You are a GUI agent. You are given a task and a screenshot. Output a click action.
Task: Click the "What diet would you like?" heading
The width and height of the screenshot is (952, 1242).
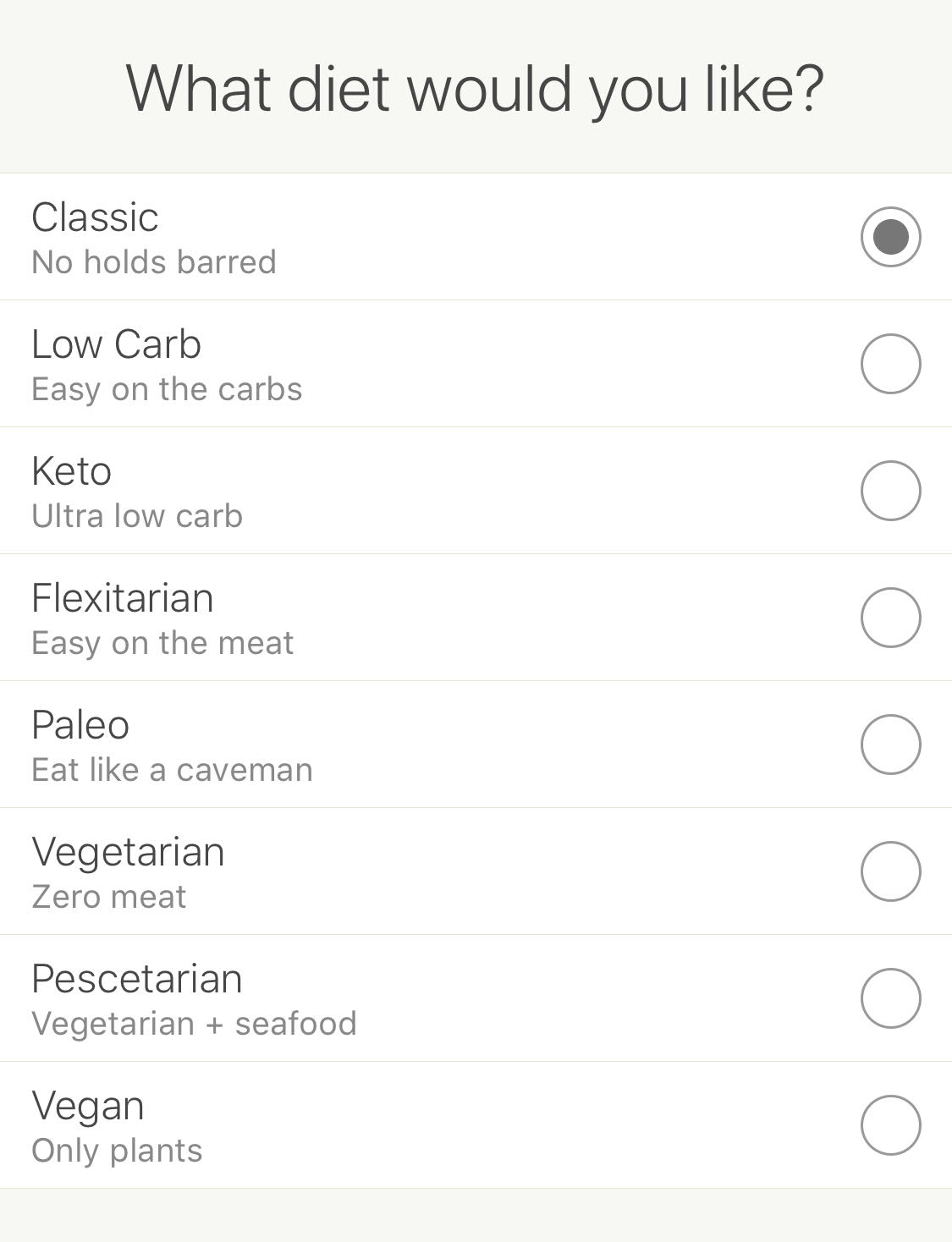point(475,88)
